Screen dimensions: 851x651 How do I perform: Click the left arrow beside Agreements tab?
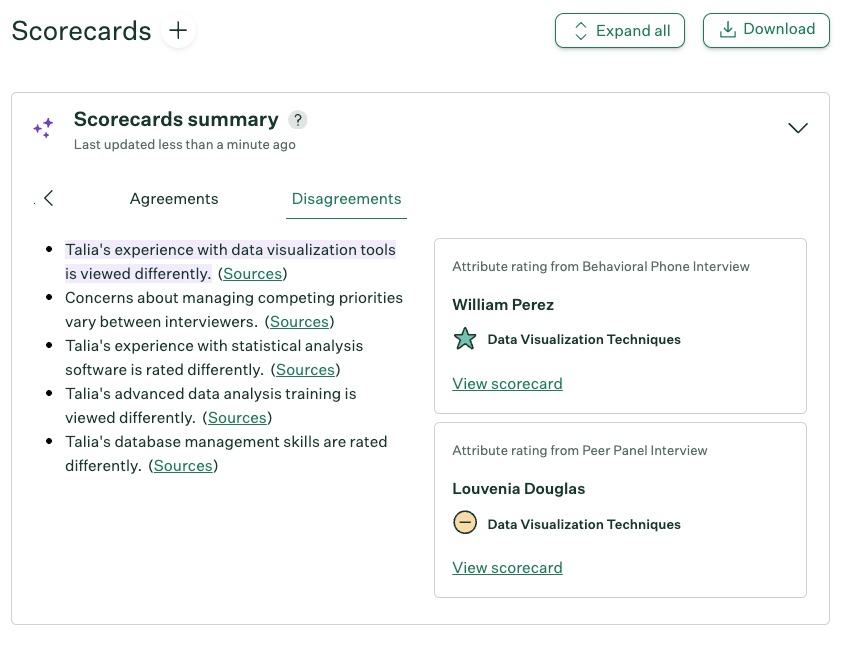click(48, 198)
